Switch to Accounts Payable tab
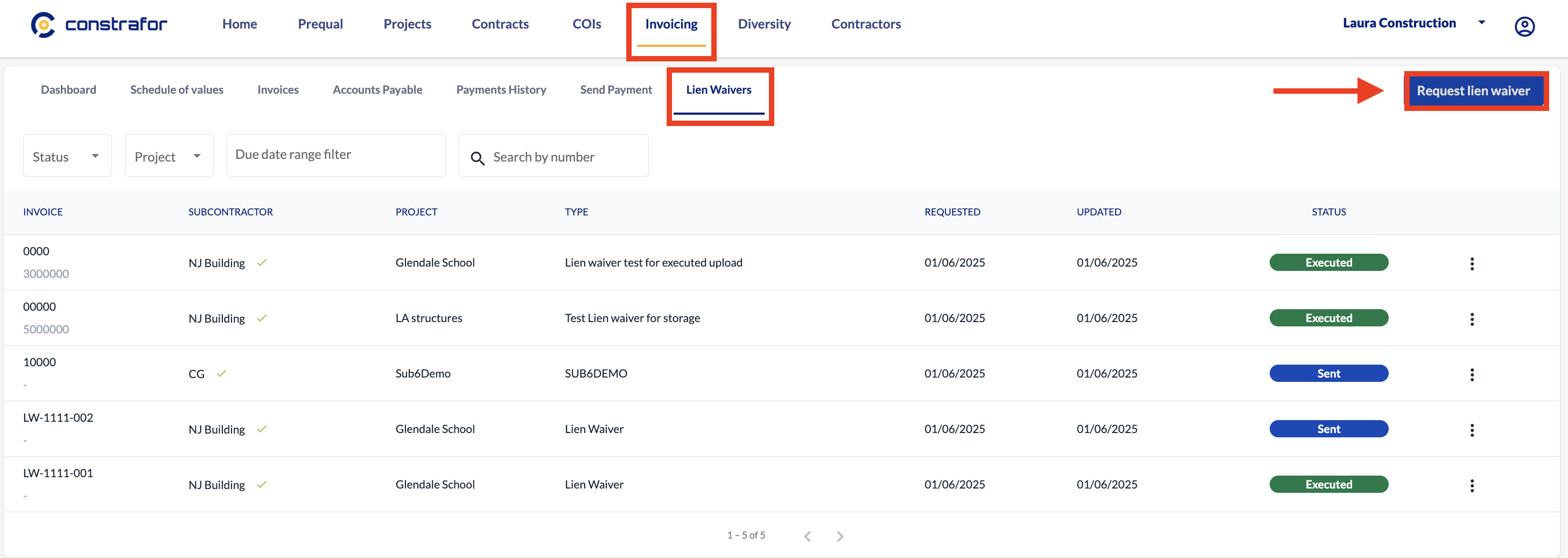Image resolution: width=1568 pixels, height=558 pixels. tap(377, 89)
